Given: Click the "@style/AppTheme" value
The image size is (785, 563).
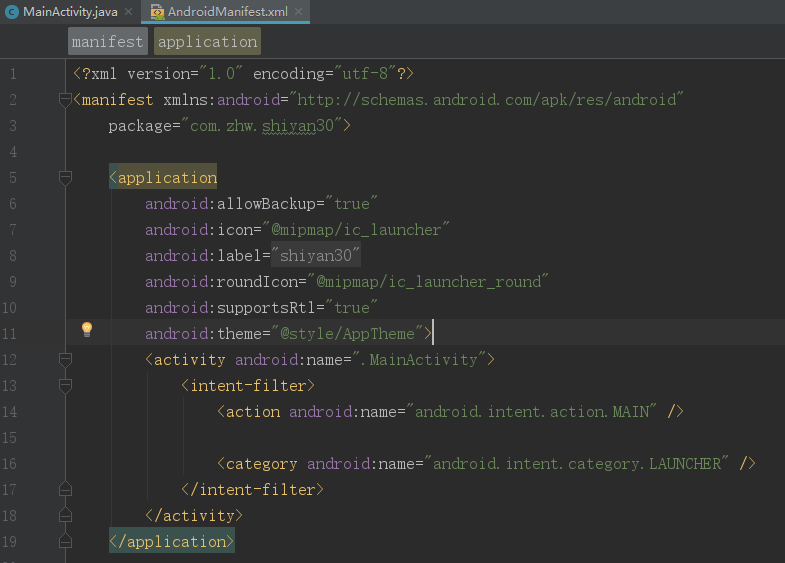Looking at the screenshot, I should point(347,334).
